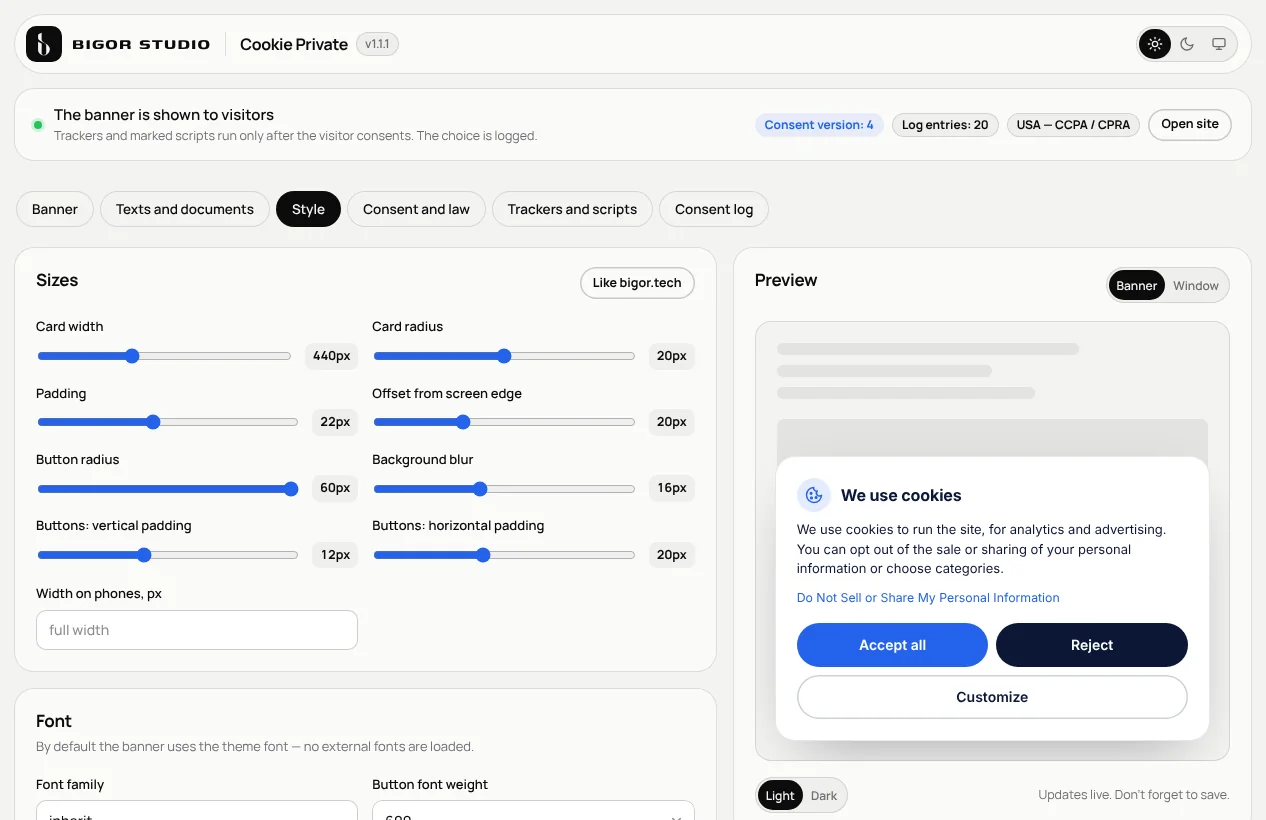The width and height of the screenshot is (1266, 820).
Task: Click the Offset from screen edge slider handle
Action: pos(463,422)
